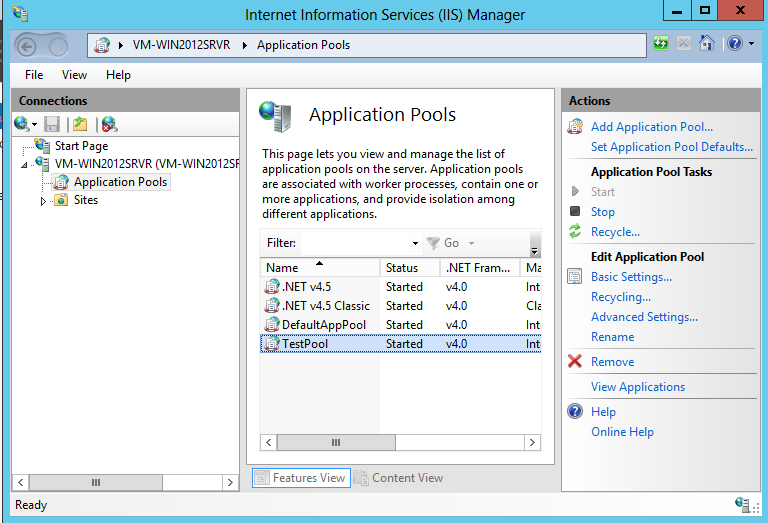Open the File menu
The width and height of the screenshot is (768, 523).
(34, 75)
